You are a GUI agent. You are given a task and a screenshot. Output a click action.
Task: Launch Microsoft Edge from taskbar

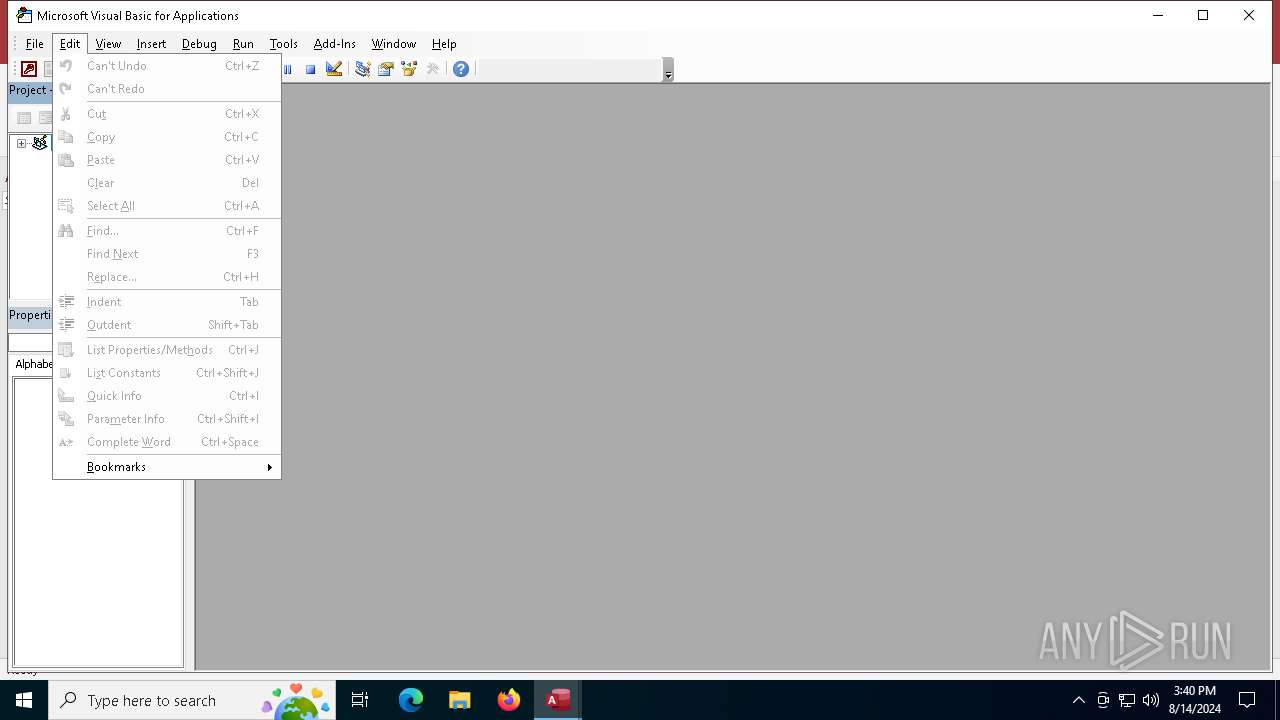pyautogui.click(x=411, y=700)
